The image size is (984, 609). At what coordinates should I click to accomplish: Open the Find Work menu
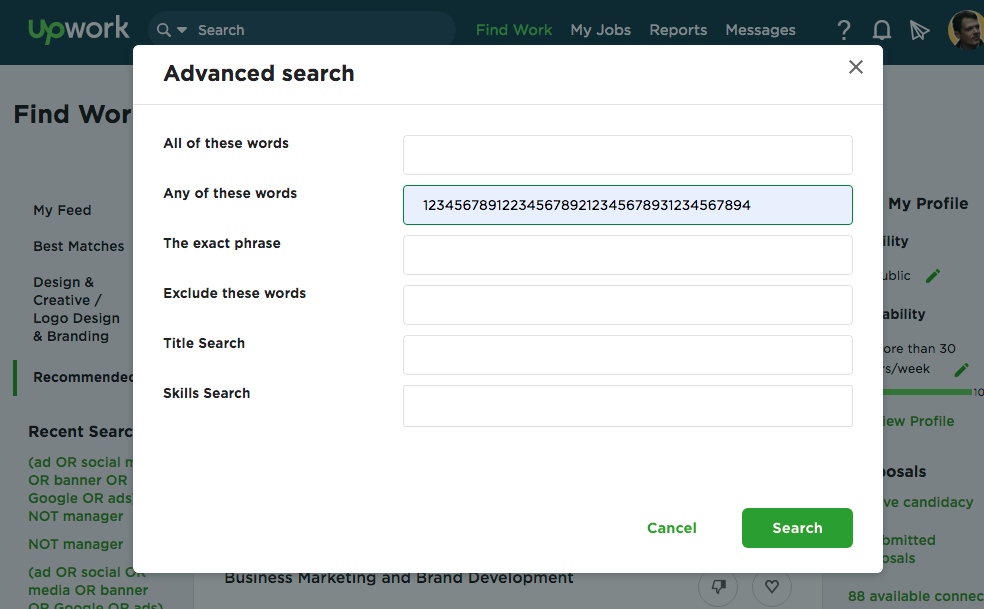click(514, 30)
